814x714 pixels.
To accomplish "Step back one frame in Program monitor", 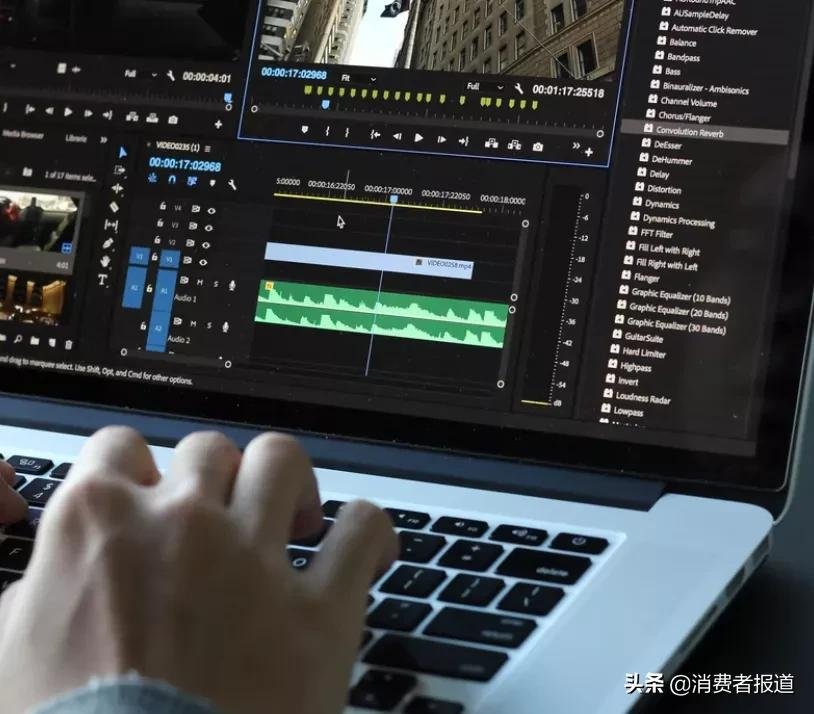I will [x=397, y=137].
